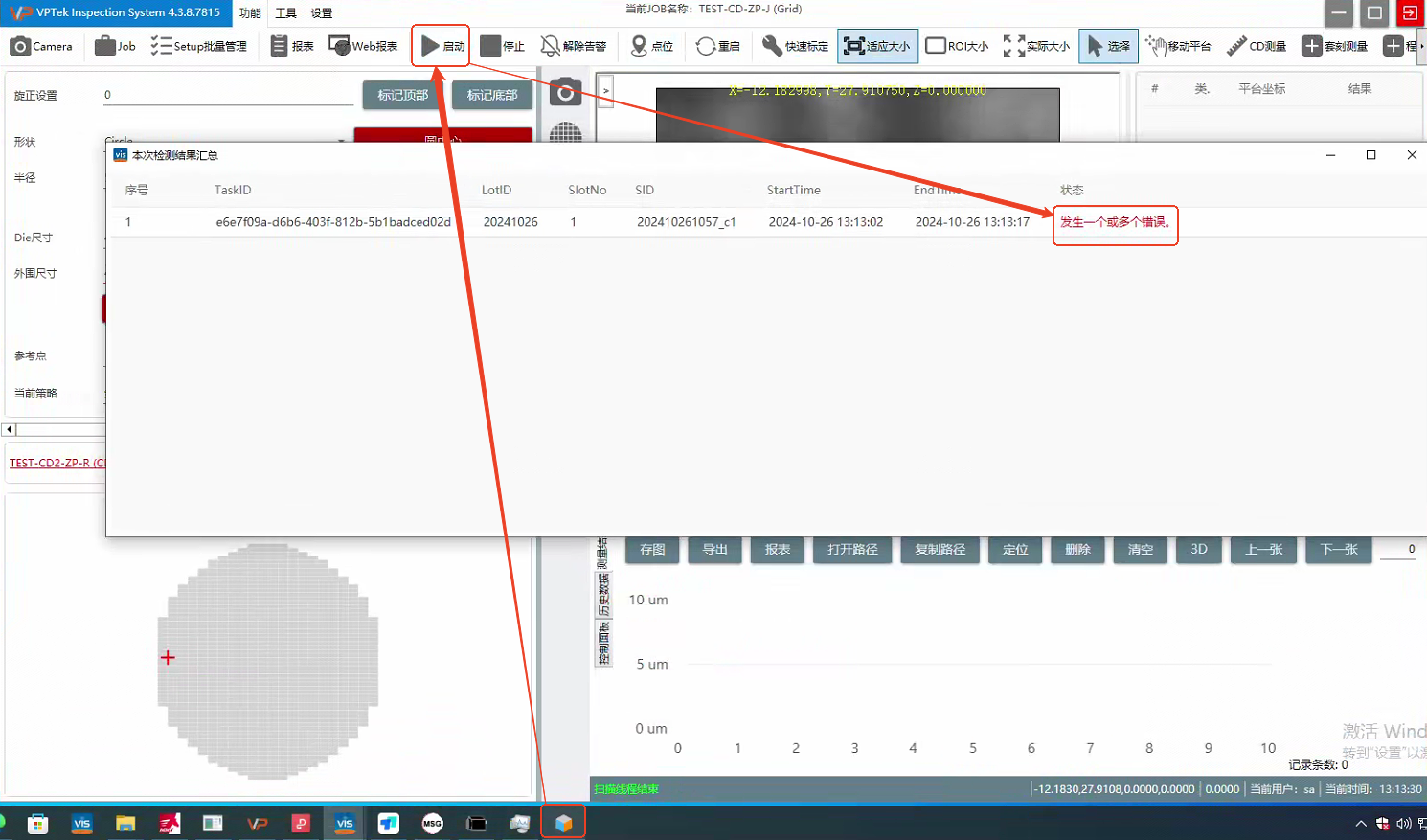The height and width of the screenshot is (840, 1427).
Task: Switch to the 控制面板 vertical tab
Action: [603, 643]
